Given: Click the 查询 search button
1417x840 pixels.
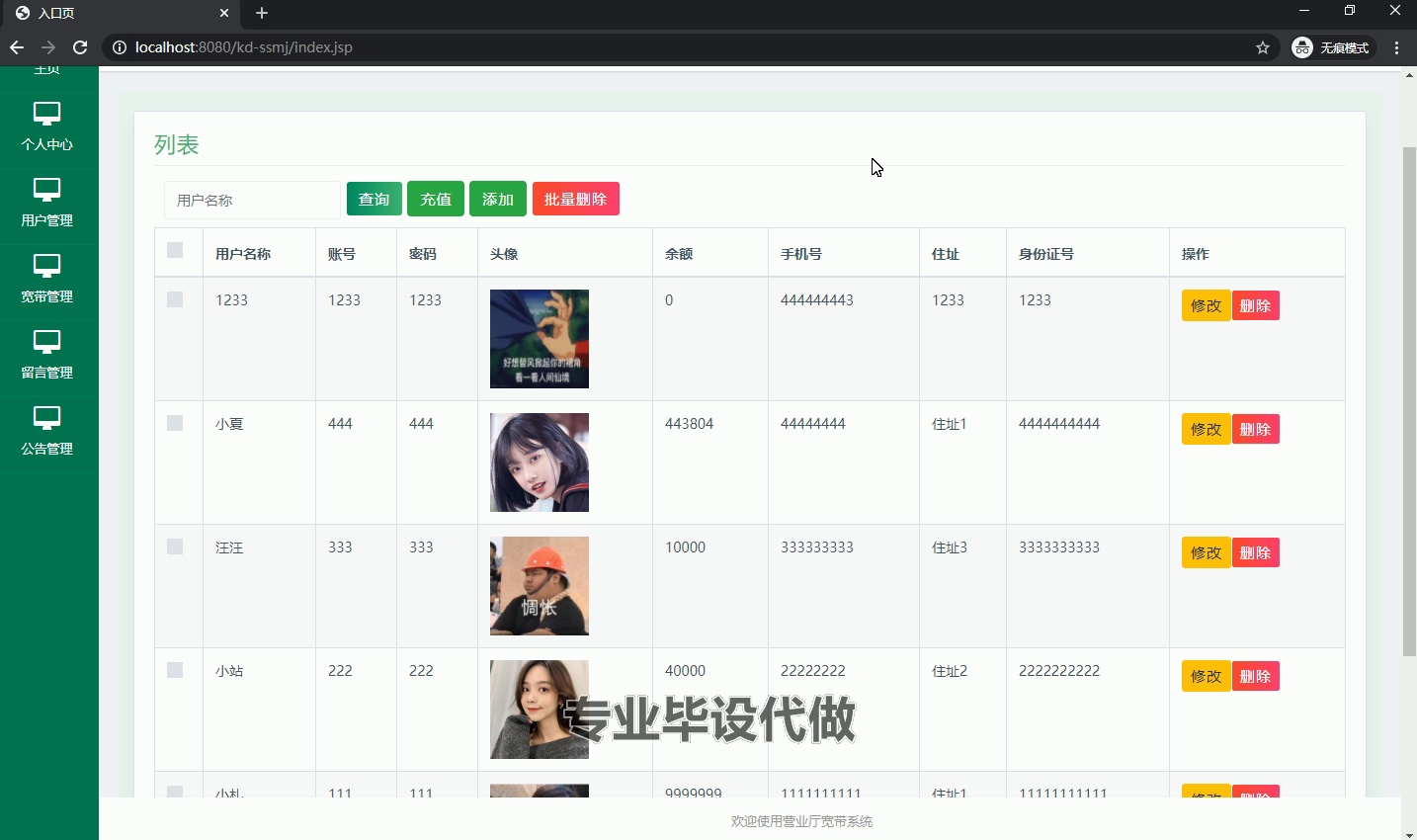Looking at the screenshot, I should pyautogui.click(x=375, y=199).
